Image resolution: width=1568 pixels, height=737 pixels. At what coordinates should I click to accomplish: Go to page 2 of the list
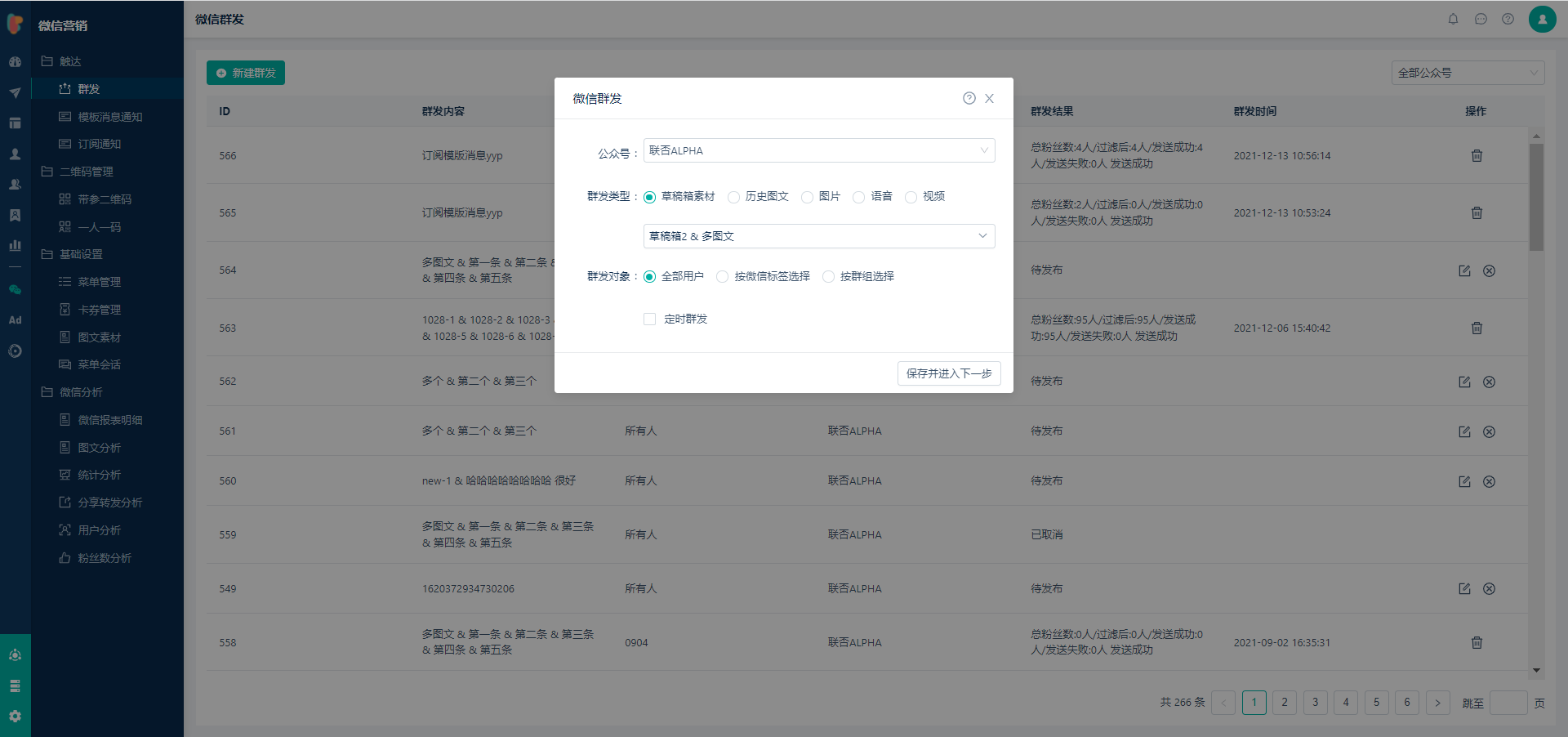(1285, 703)
